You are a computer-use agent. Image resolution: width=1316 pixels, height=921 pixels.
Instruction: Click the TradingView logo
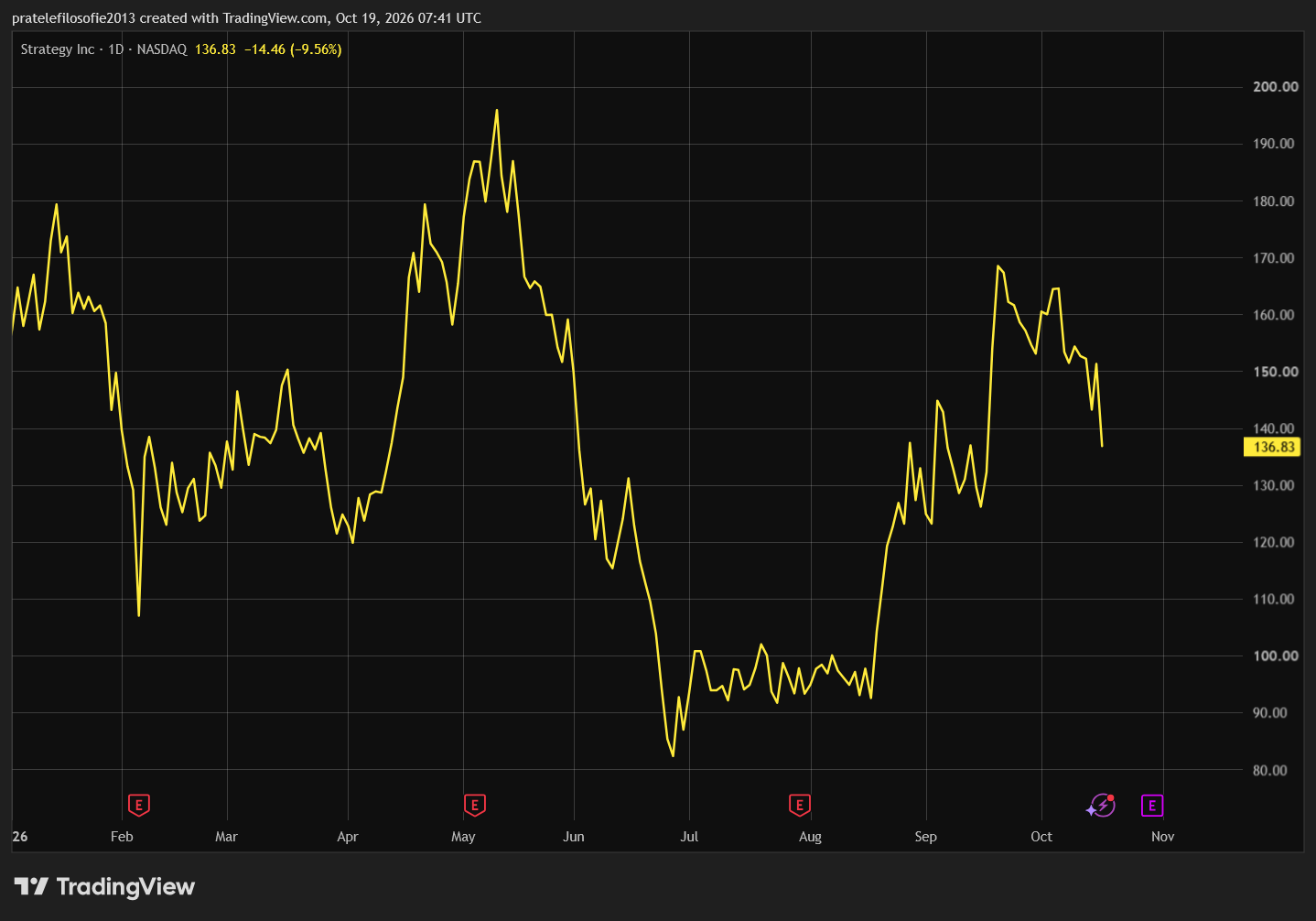105,886
